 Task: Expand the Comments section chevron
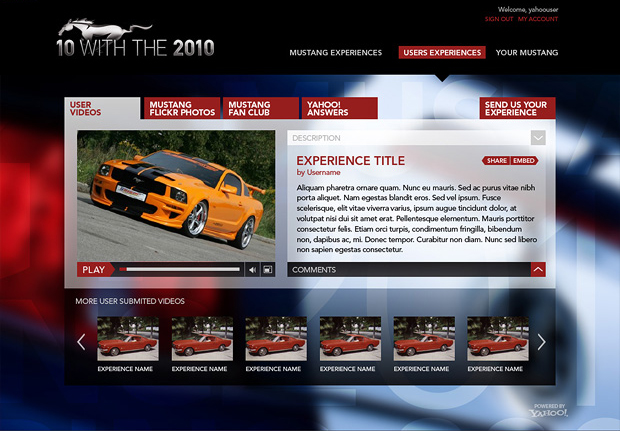pyautogui.click(x=538, y=269)
